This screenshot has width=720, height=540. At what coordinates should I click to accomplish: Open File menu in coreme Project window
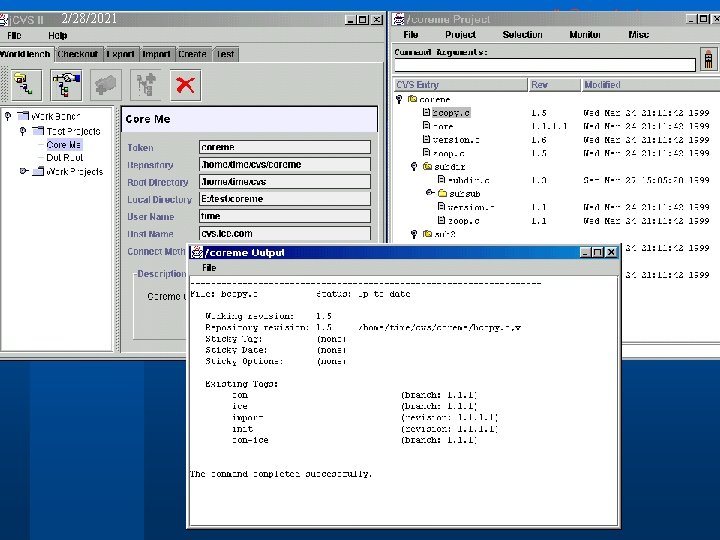click(411, 34)
